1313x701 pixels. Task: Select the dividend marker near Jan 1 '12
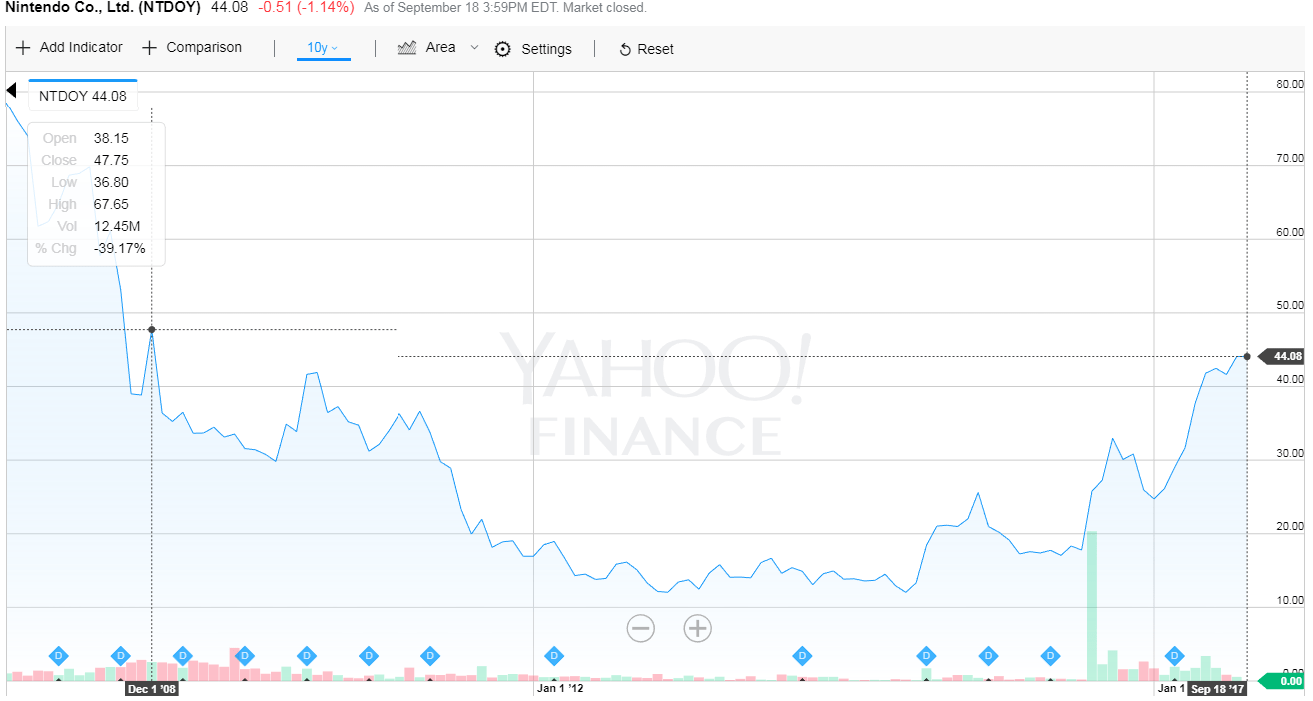tap(553, 657)
